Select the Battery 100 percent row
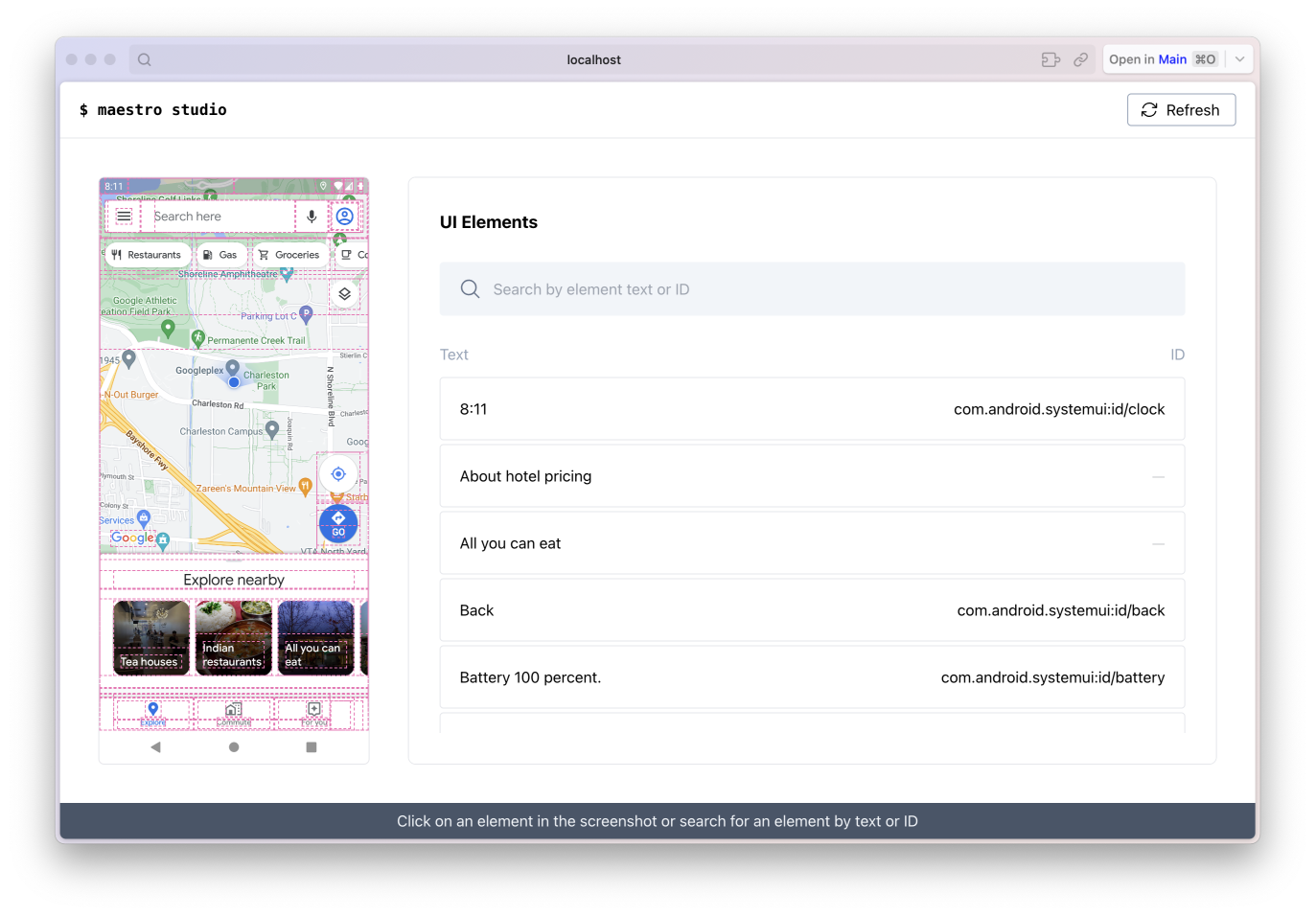1316x916 pixels. click(812, 677)
